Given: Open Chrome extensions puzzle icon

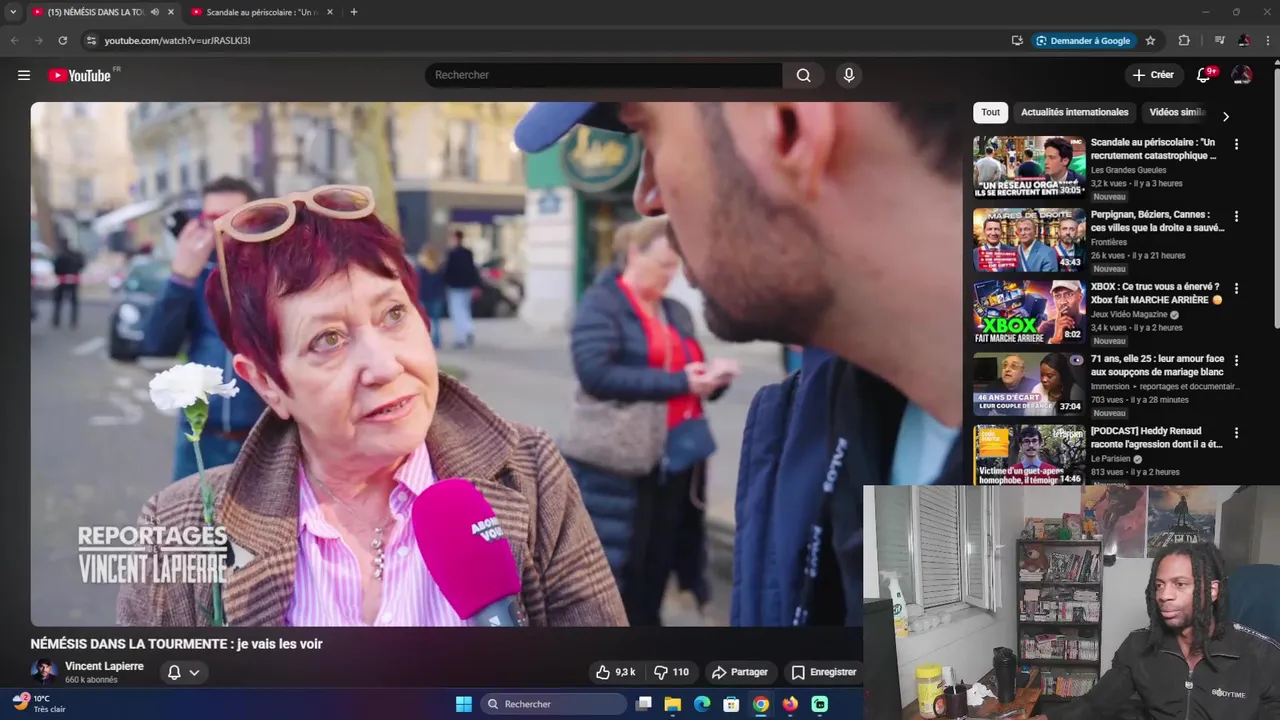Looking at the screenshot, I should click(1184, 40).
